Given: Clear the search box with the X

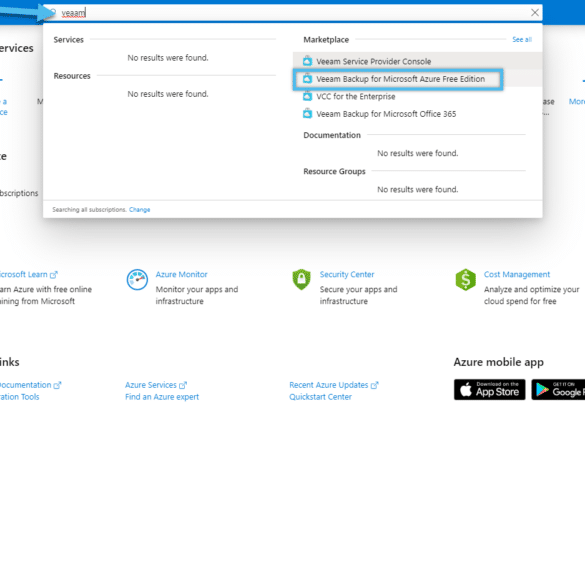Looking at the screenshot, I should 535,13.
